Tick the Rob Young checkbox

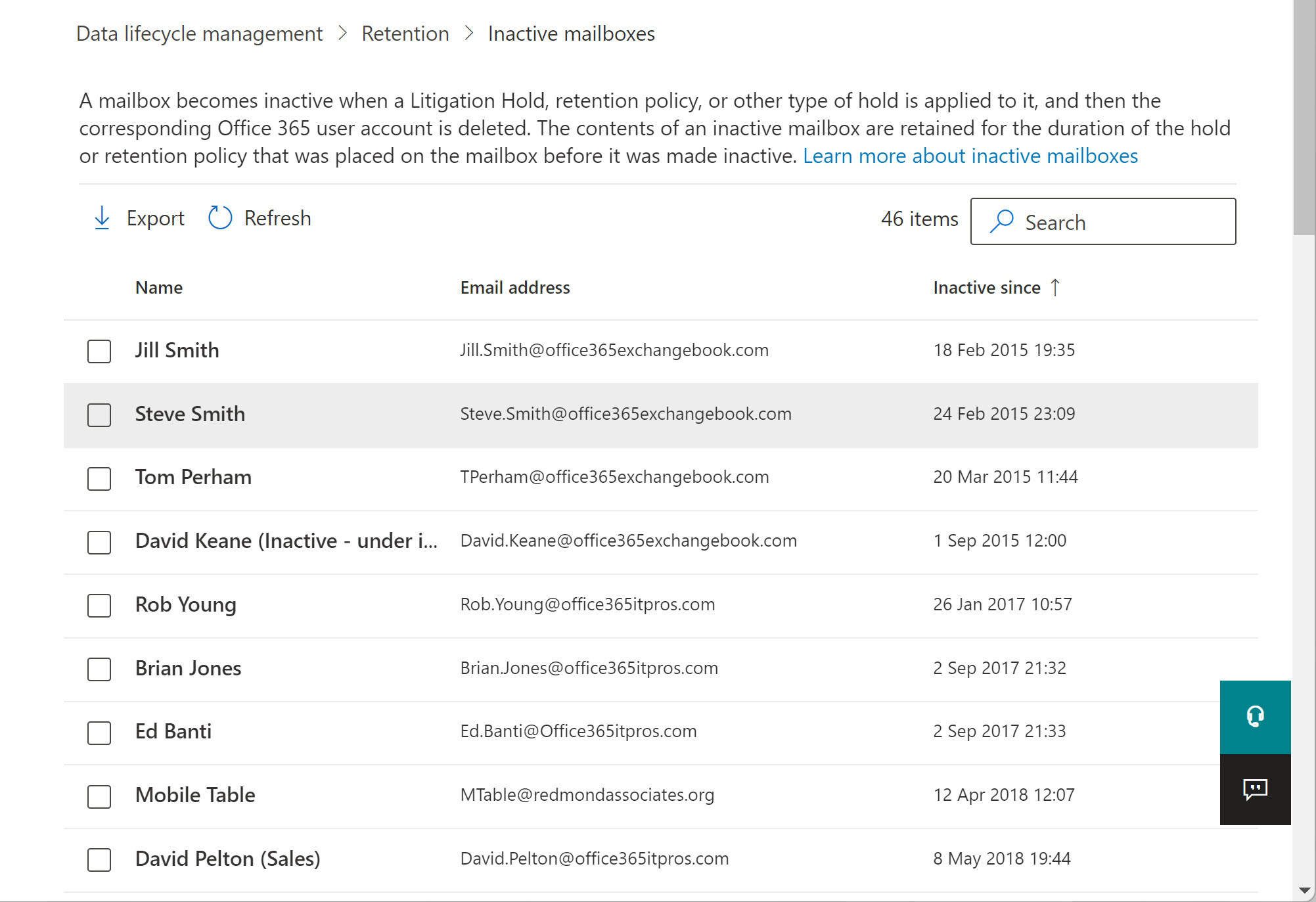point(99,605)
